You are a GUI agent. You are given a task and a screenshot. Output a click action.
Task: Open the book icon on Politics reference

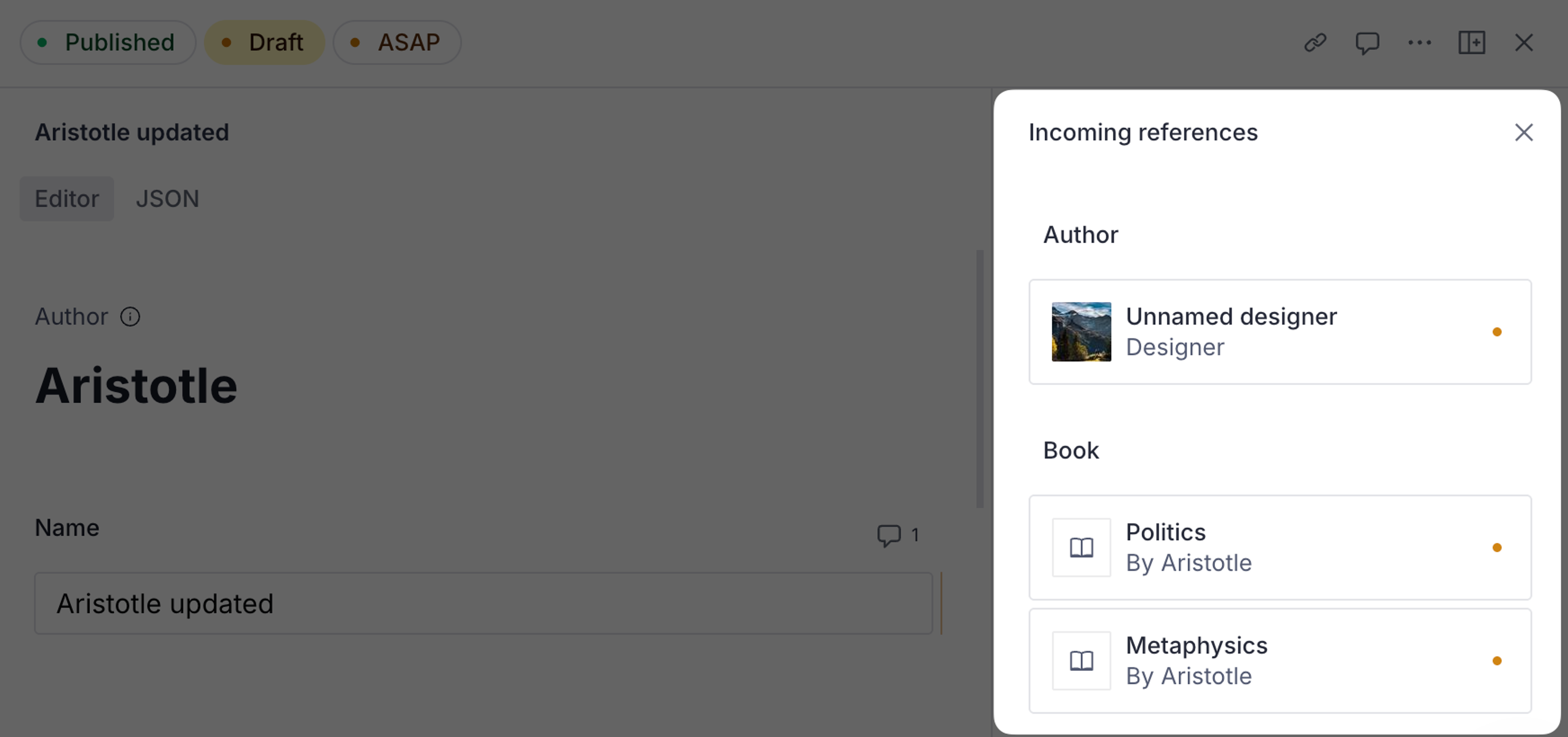[x=1081, y=547]
